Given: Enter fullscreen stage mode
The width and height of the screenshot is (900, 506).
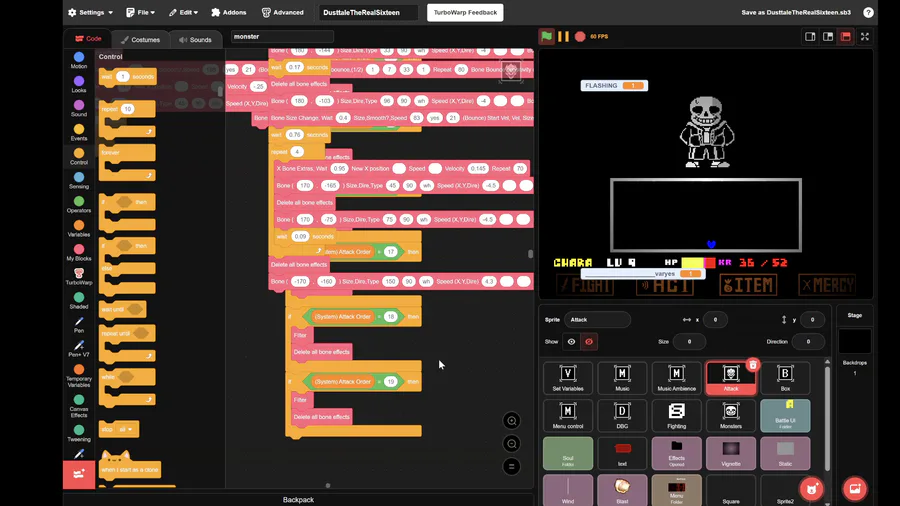Looking at the screenshot, I should 864,36.
